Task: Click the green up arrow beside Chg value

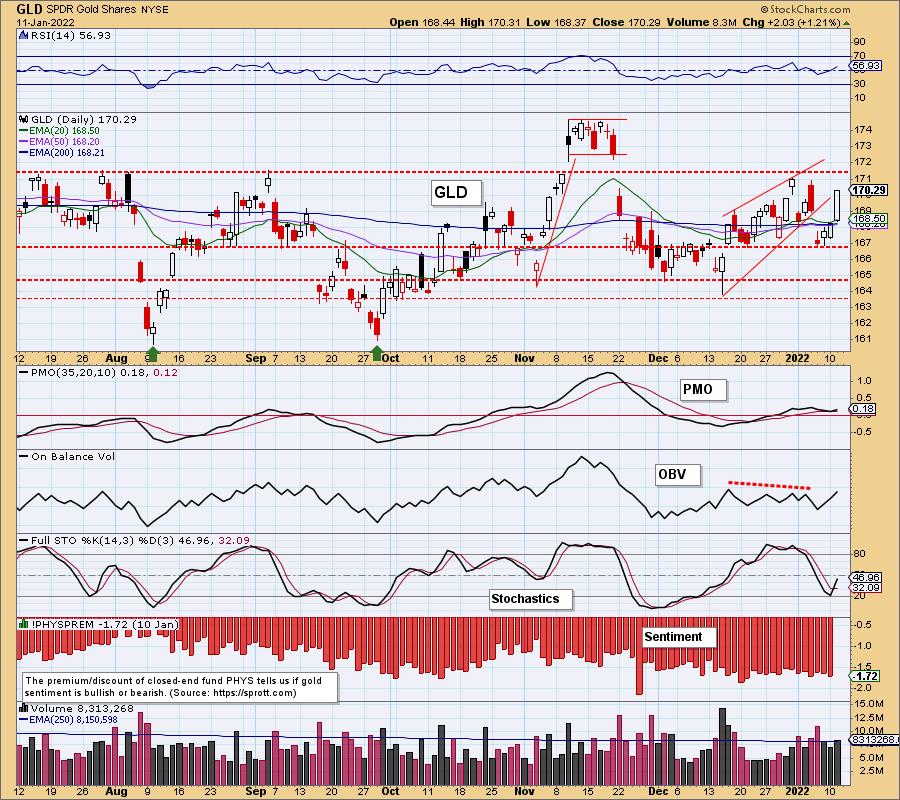Action: click(847, 23)
